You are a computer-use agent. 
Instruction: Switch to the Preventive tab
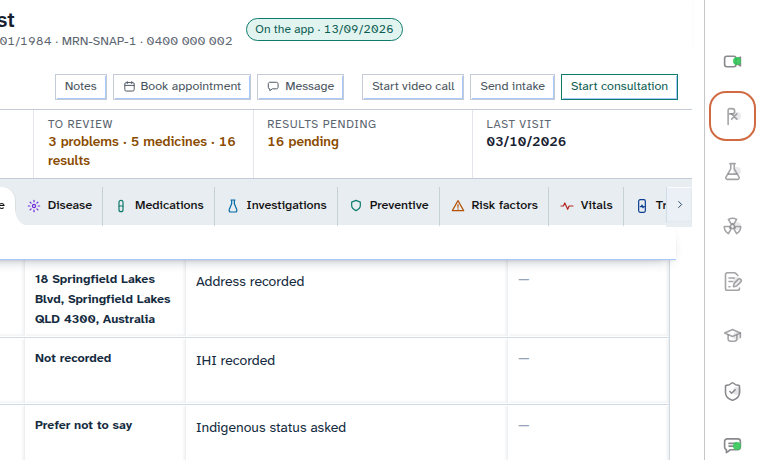(x=389, y=206)
